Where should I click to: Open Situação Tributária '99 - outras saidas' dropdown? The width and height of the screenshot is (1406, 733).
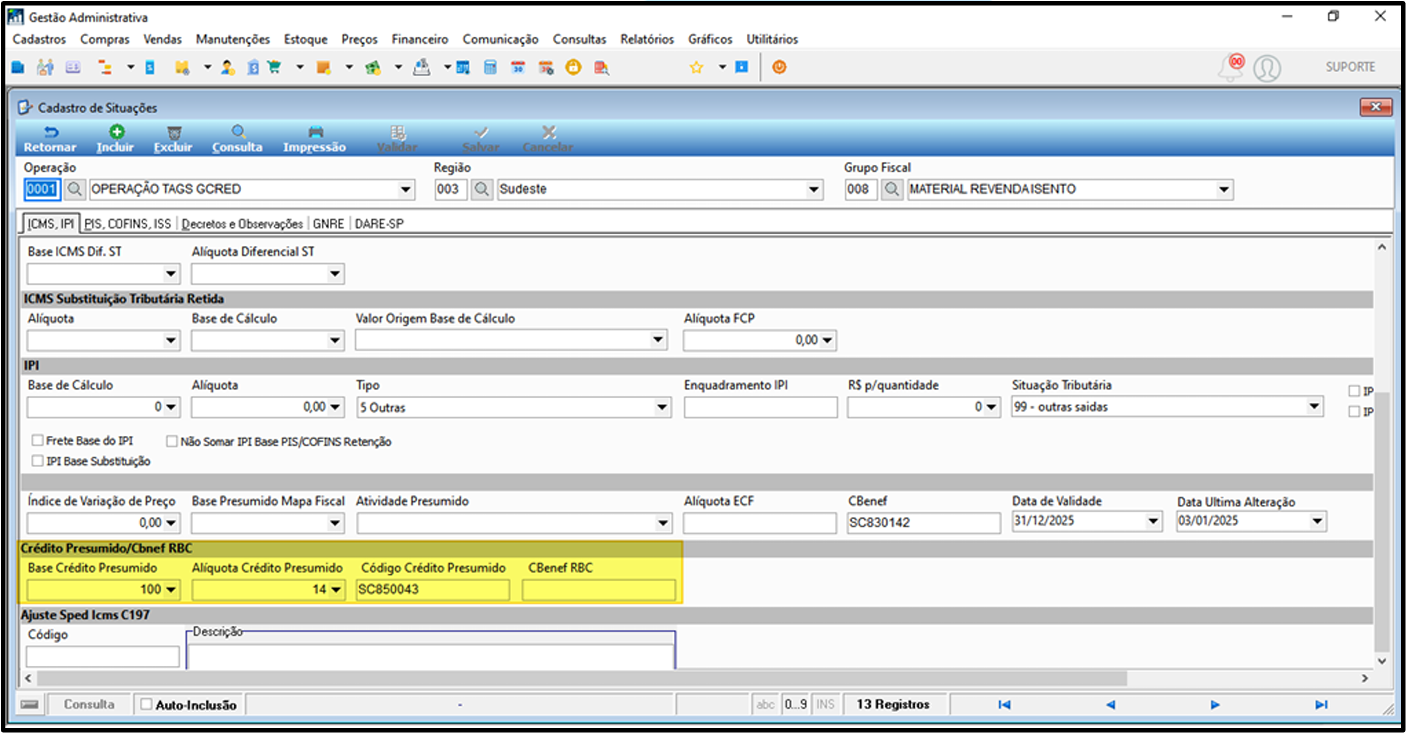click(1315, 408)
